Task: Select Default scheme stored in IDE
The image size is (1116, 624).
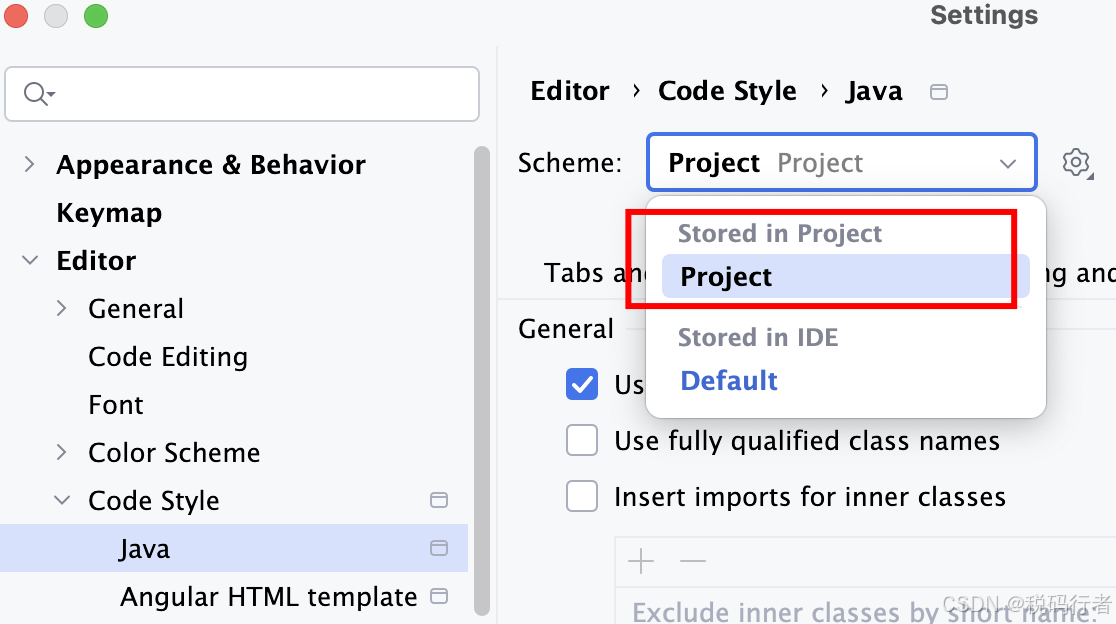Action: pyautogui.click(x=729, y=381)
